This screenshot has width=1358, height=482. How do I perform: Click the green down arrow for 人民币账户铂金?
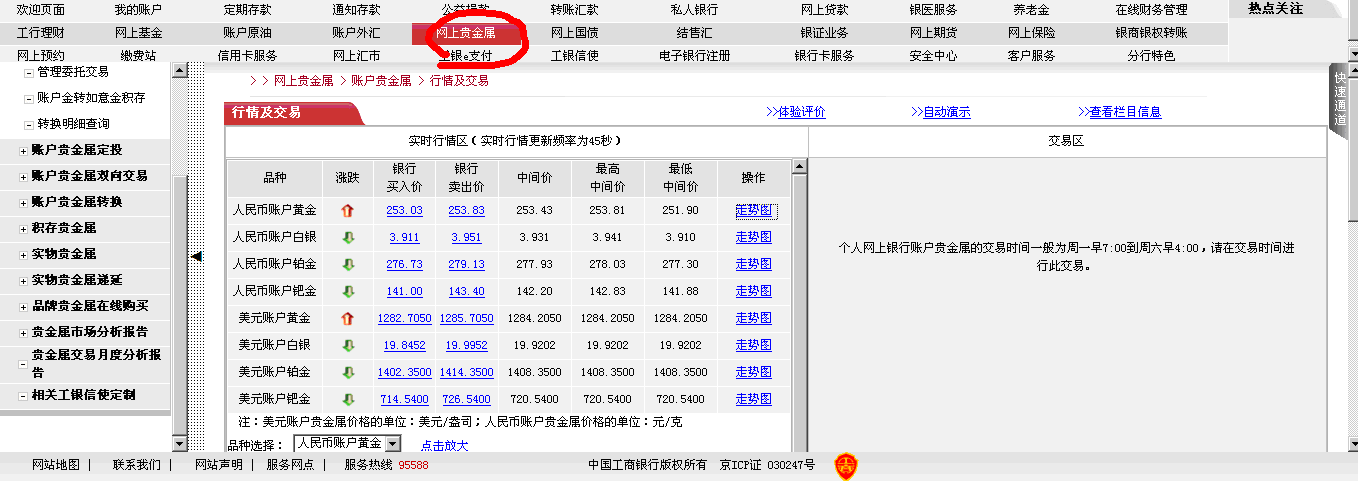click(x=348, y=265)
